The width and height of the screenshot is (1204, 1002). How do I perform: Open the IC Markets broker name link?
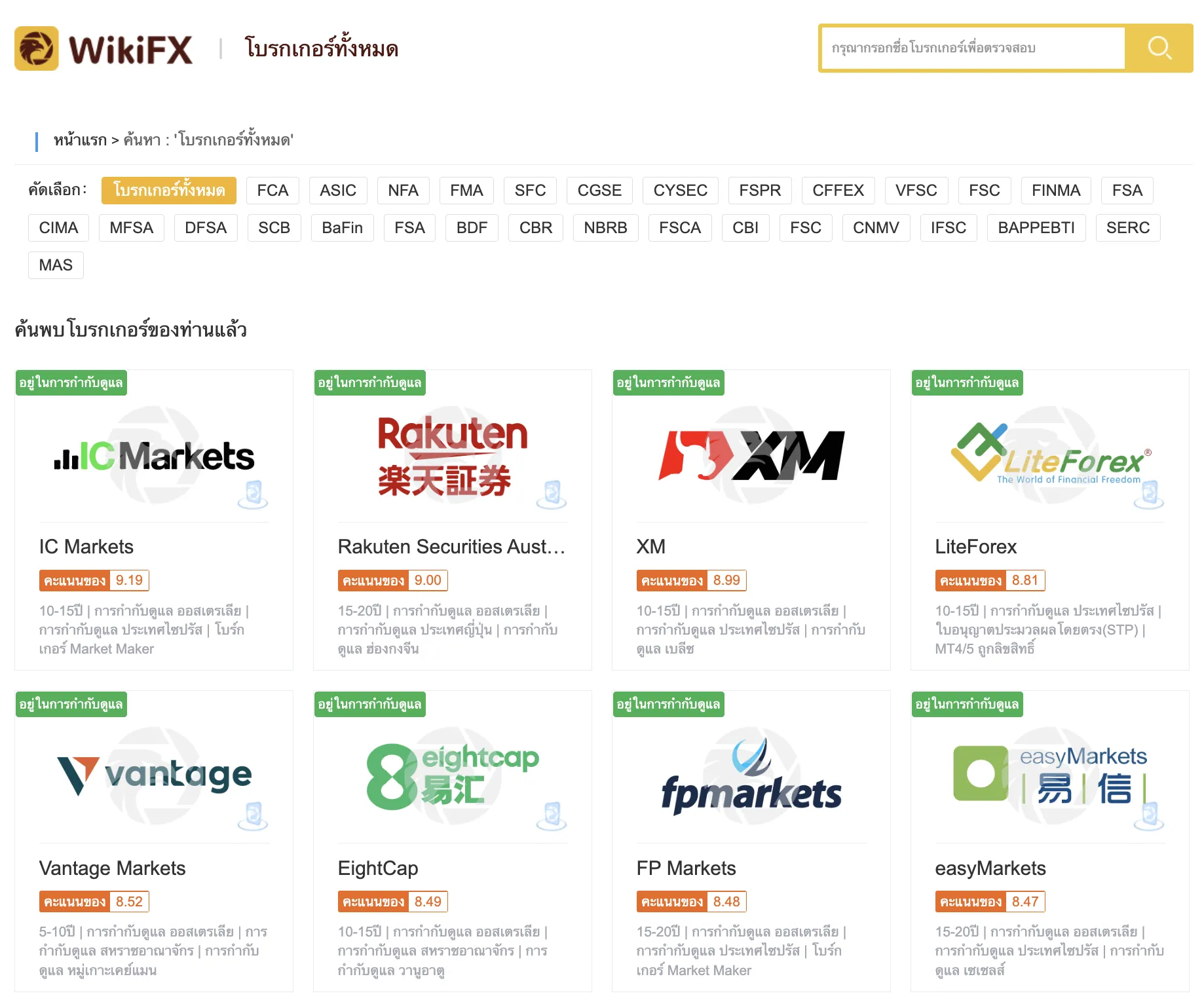pyautogui.click(x=86, y=547)
